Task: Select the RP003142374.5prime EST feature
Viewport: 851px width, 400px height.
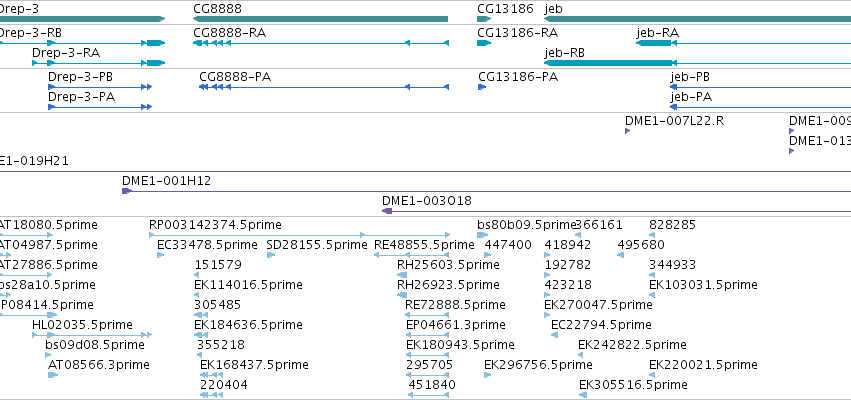Action: (300, 235)
